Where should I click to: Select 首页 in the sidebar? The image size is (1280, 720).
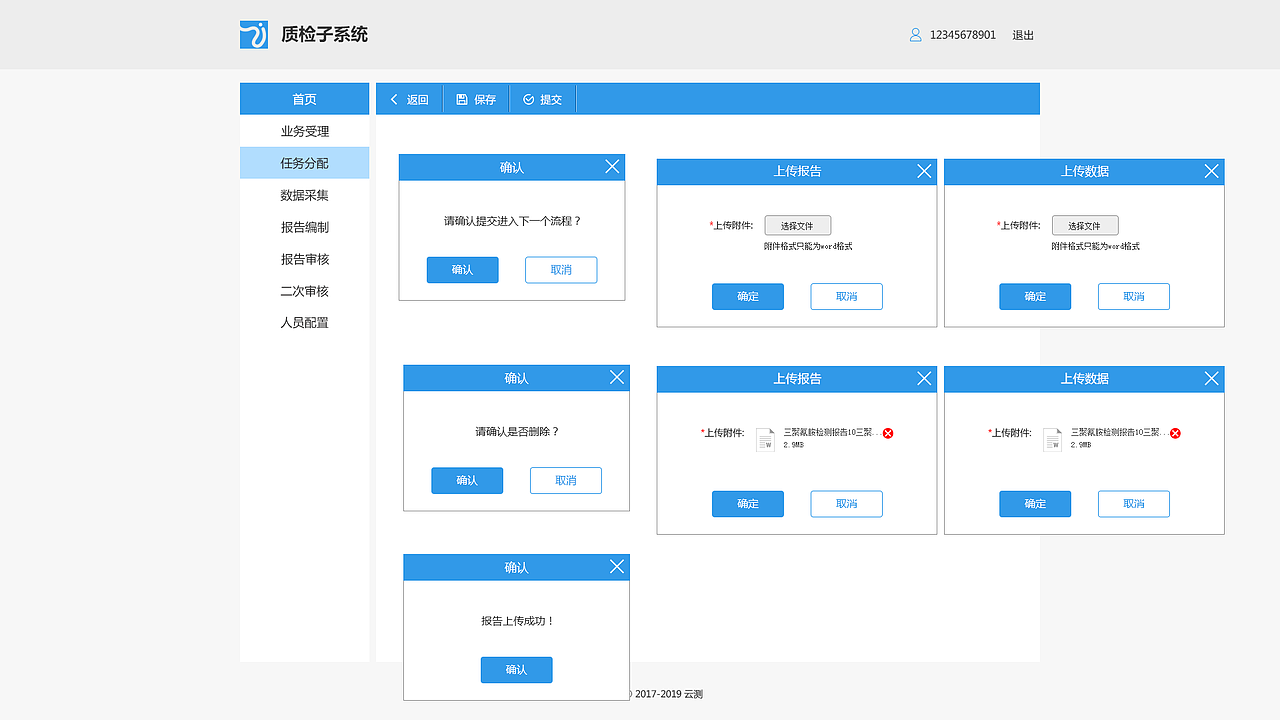(x=304, y=98)
